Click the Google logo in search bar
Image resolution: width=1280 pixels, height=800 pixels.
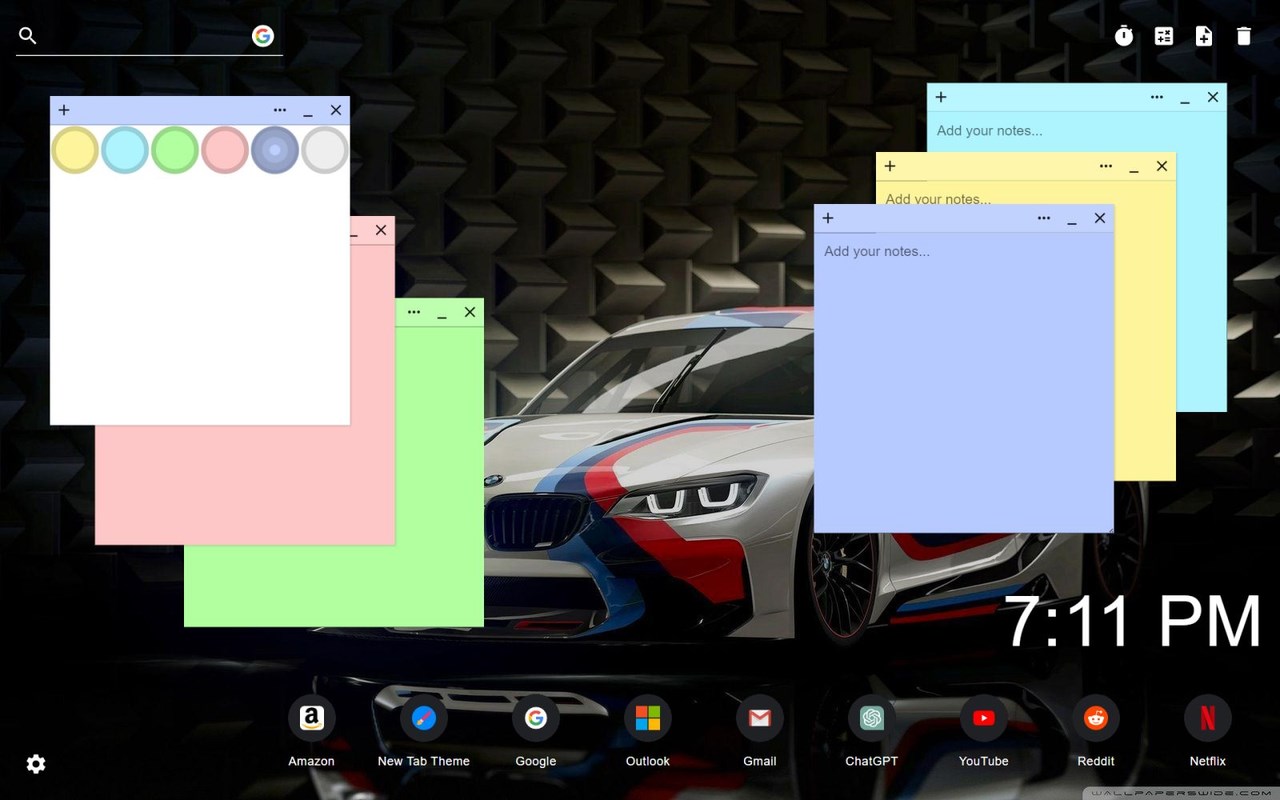tap(263, 36)
